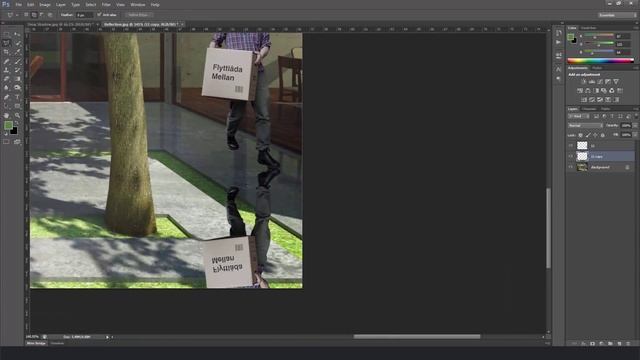Viewport: 640px width, 360px height.
Task: Toggle lock position
Action: coord(596,135)
